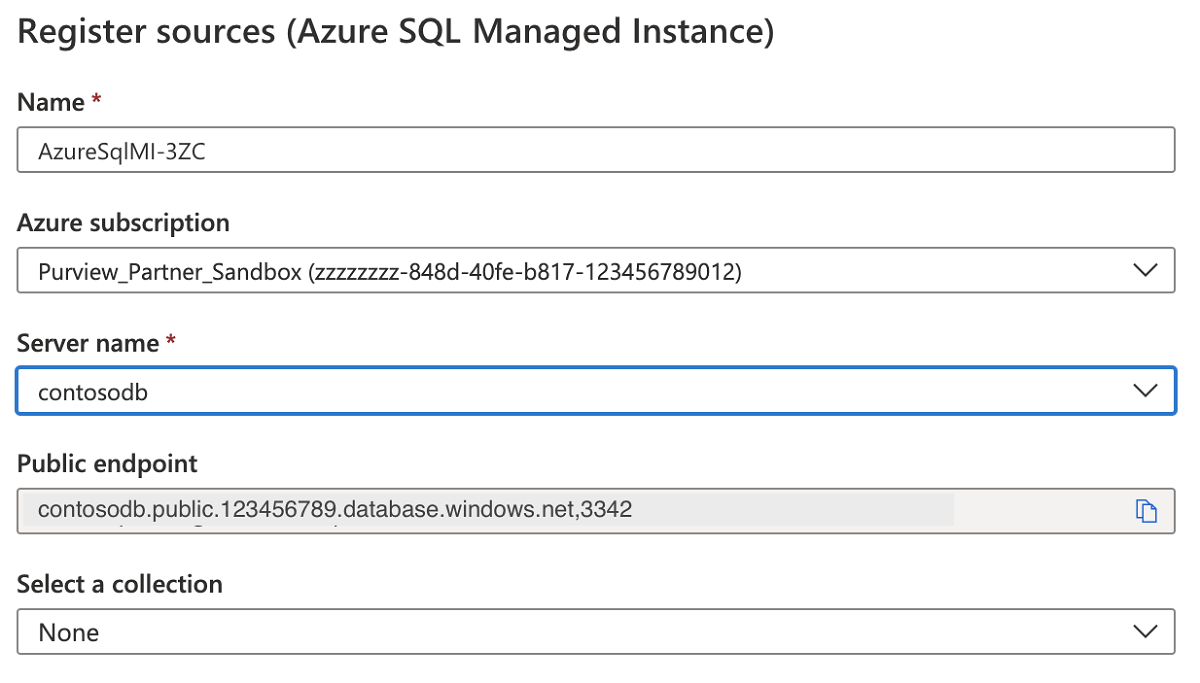Expand the collection selector showing None

(1146, 631)
